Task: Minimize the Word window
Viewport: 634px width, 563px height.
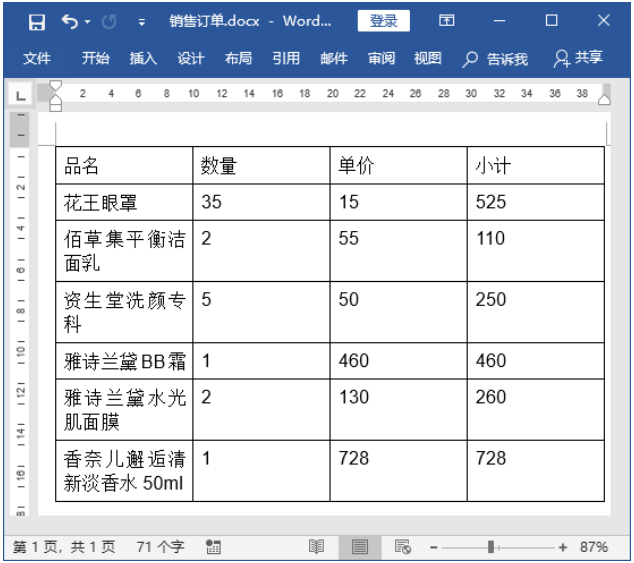Action: [x=499, y=21]
